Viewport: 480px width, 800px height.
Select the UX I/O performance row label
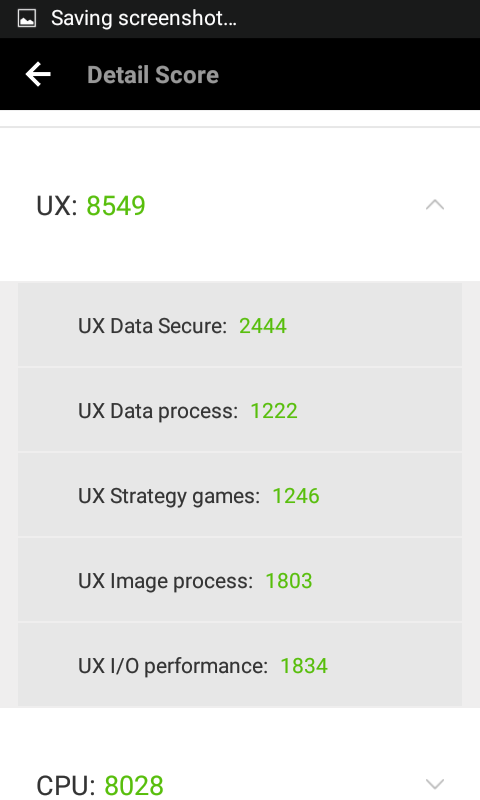pos(173,666)
